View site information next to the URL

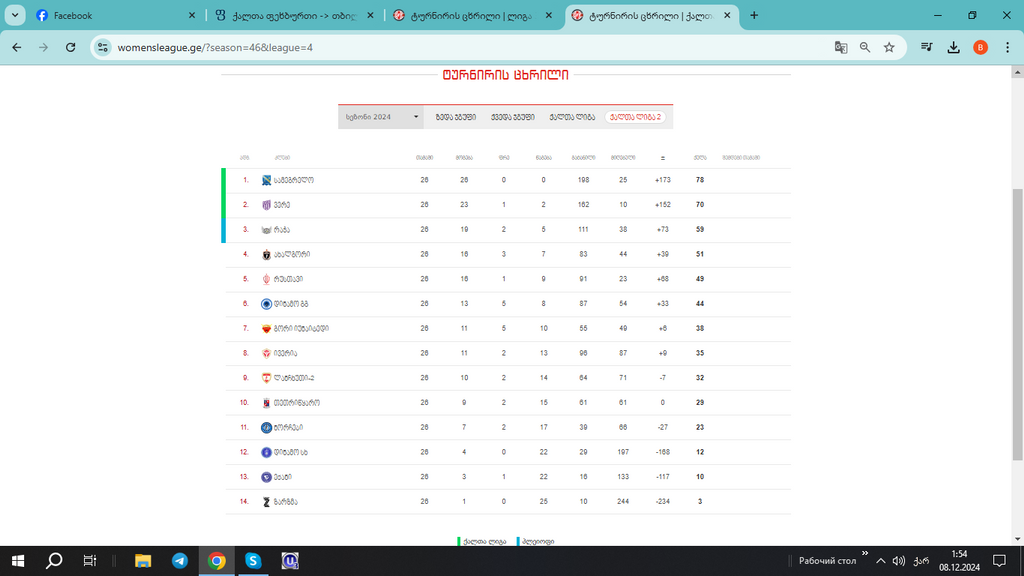(103, 47)
